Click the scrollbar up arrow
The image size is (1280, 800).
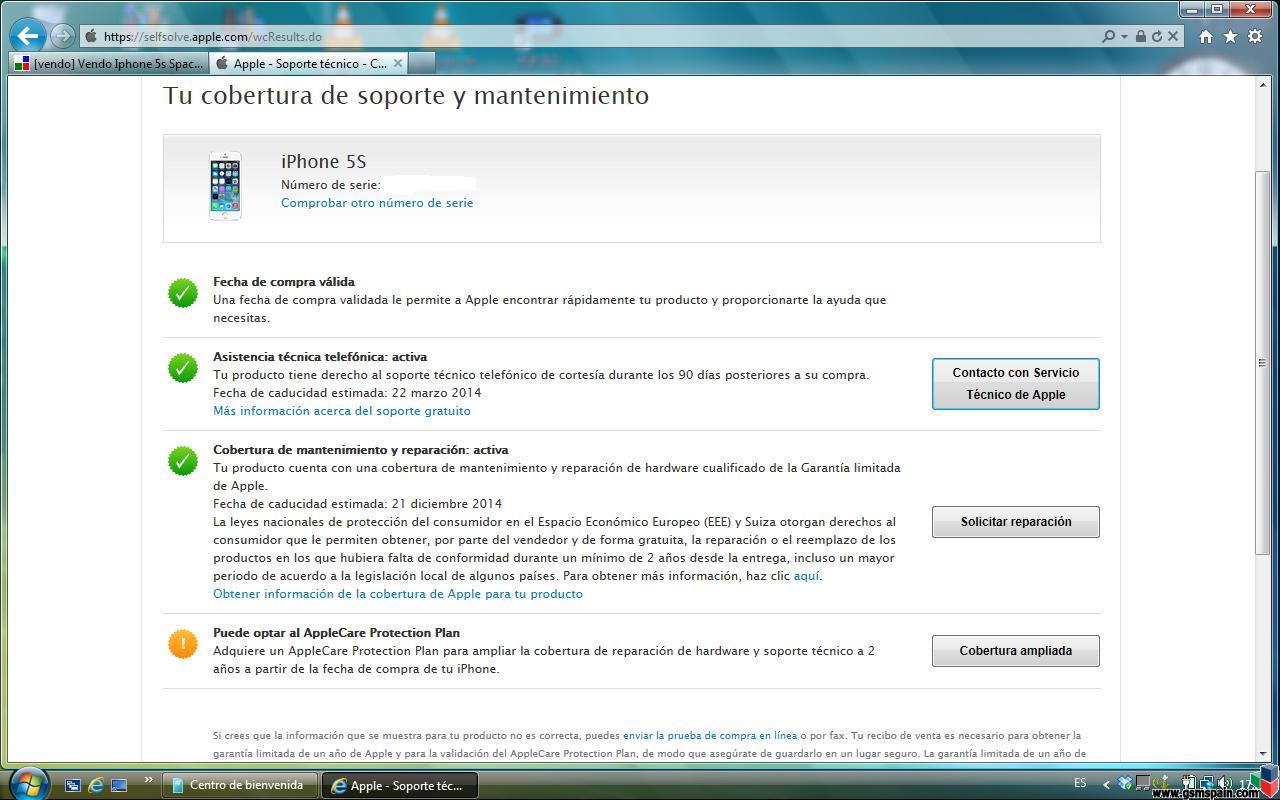[x=1262, y=87]
